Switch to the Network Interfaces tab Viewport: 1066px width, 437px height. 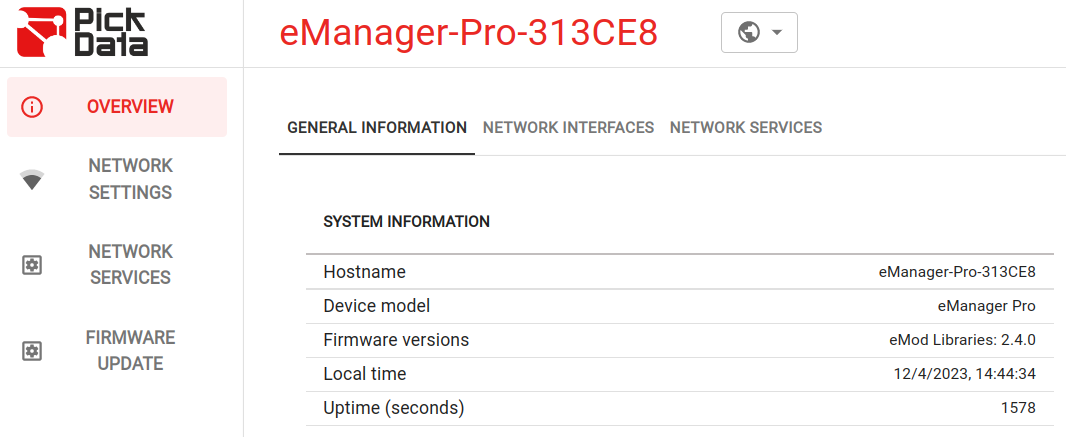pos(568,128)
